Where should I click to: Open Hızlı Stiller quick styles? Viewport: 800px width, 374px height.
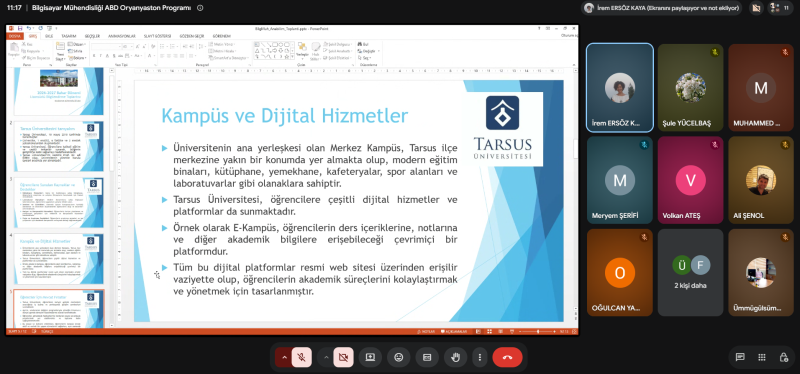tap(315, 51)
